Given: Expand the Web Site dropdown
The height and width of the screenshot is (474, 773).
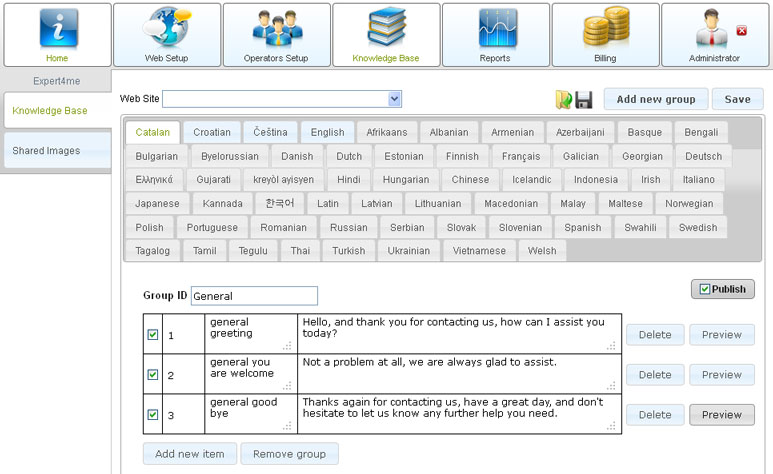Looking at the screenshot, I should click(x=394, y=99).
